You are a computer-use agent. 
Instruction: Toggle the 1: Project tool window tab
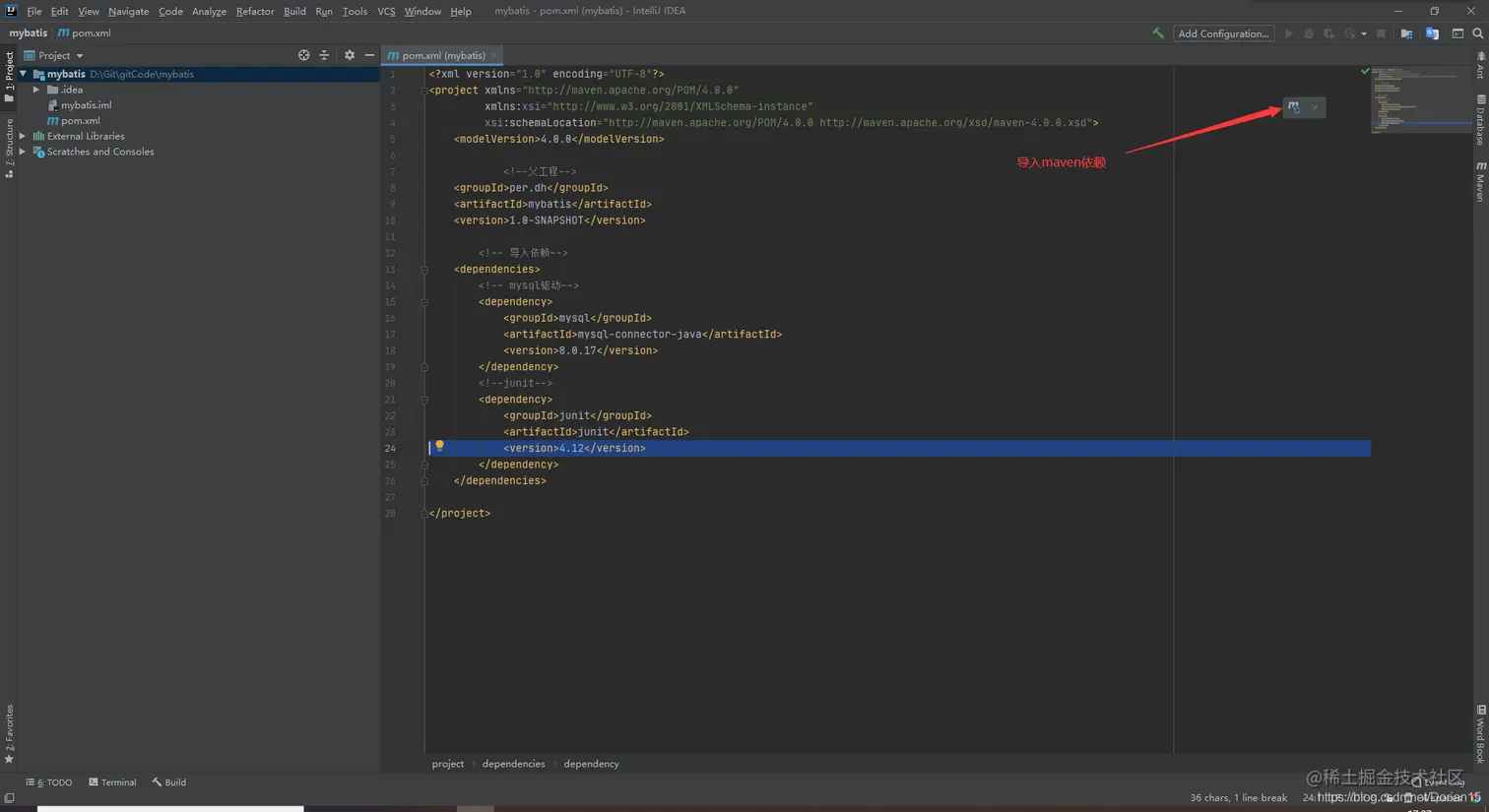9,77
